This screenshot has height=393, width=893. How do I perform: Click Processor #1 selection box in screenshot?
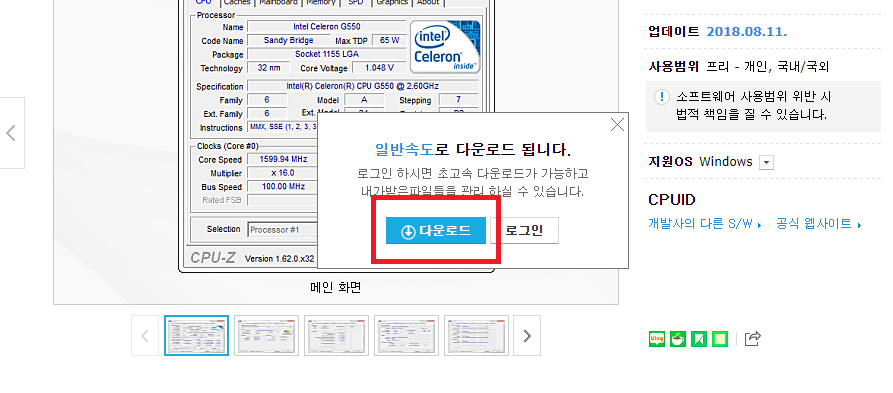(282, 230)
